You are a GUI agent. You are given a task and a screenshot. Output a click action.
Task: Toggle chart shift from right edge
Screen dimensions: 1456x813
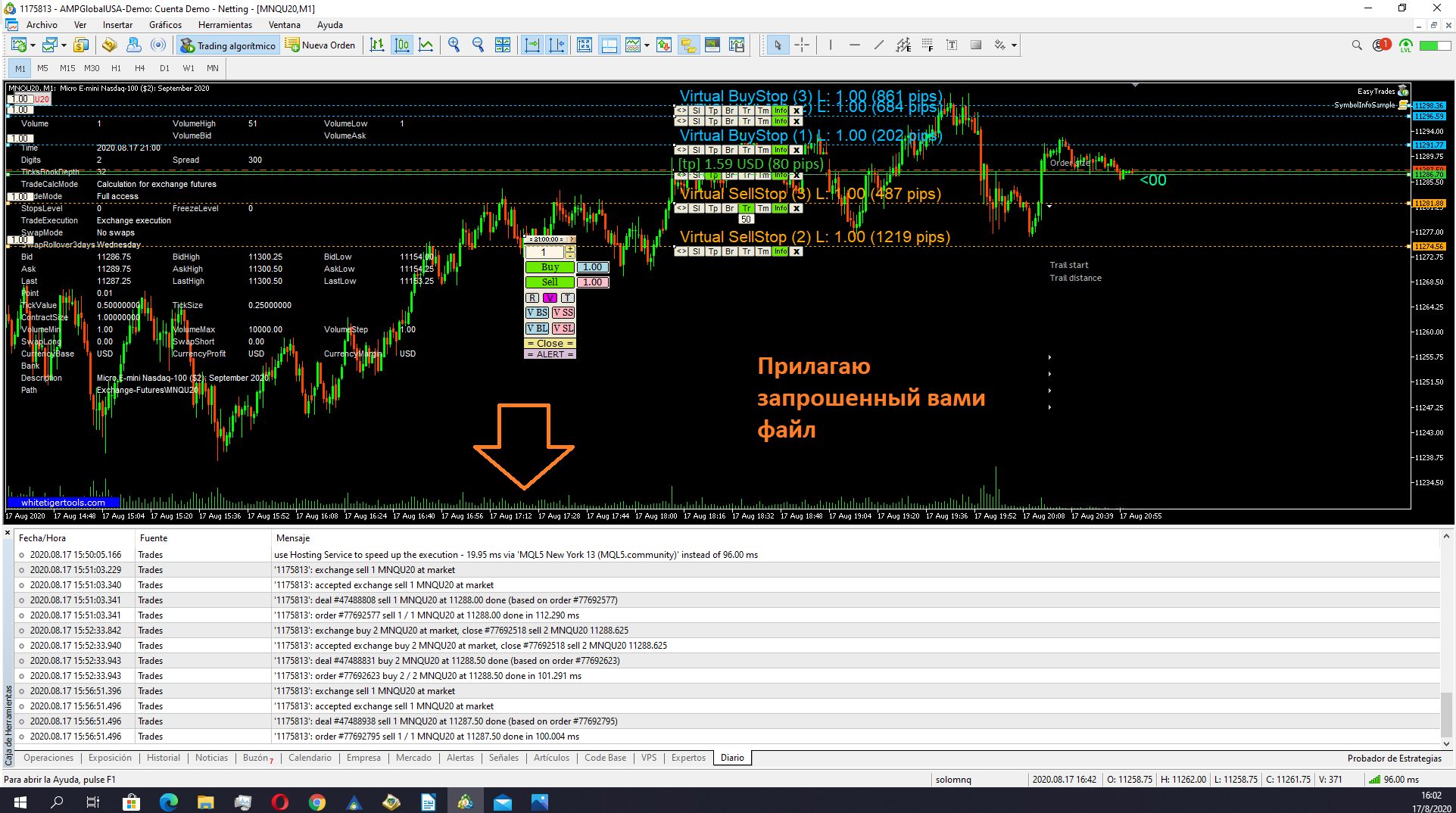tap(557, 45)
